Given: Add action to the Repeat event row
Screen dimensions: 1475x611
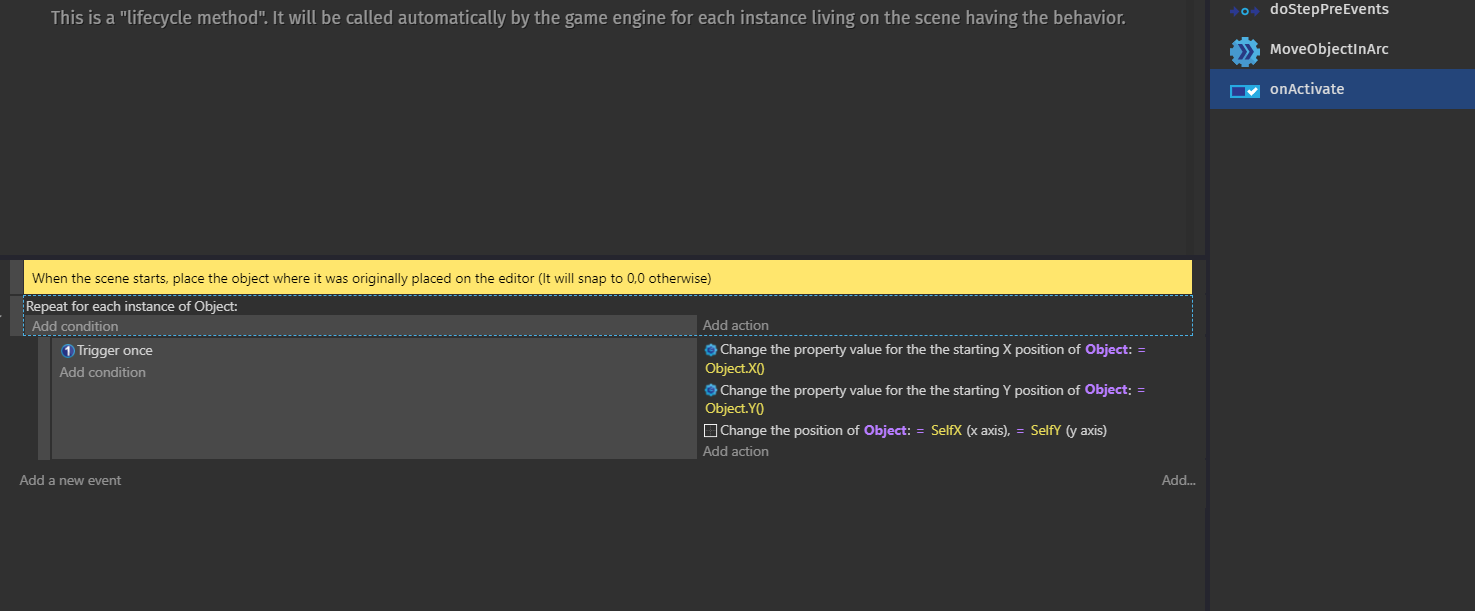Looking at the screenshot, I should (x=736, y=325).
